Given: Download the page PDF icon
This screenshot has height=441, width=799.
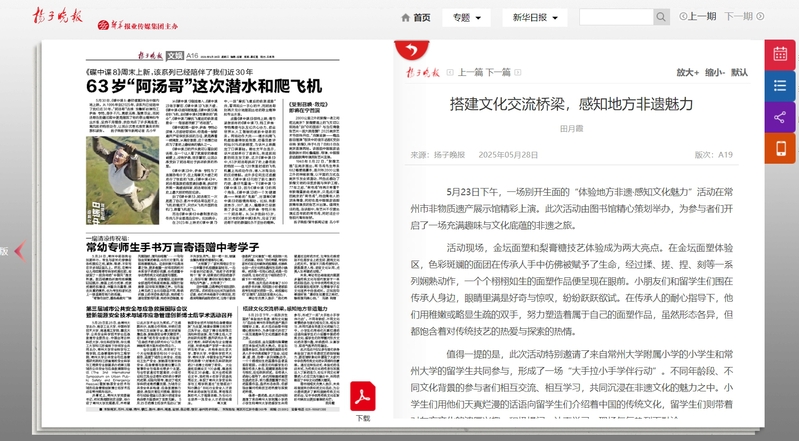Looking at the screenshot, I should (363, 397).
